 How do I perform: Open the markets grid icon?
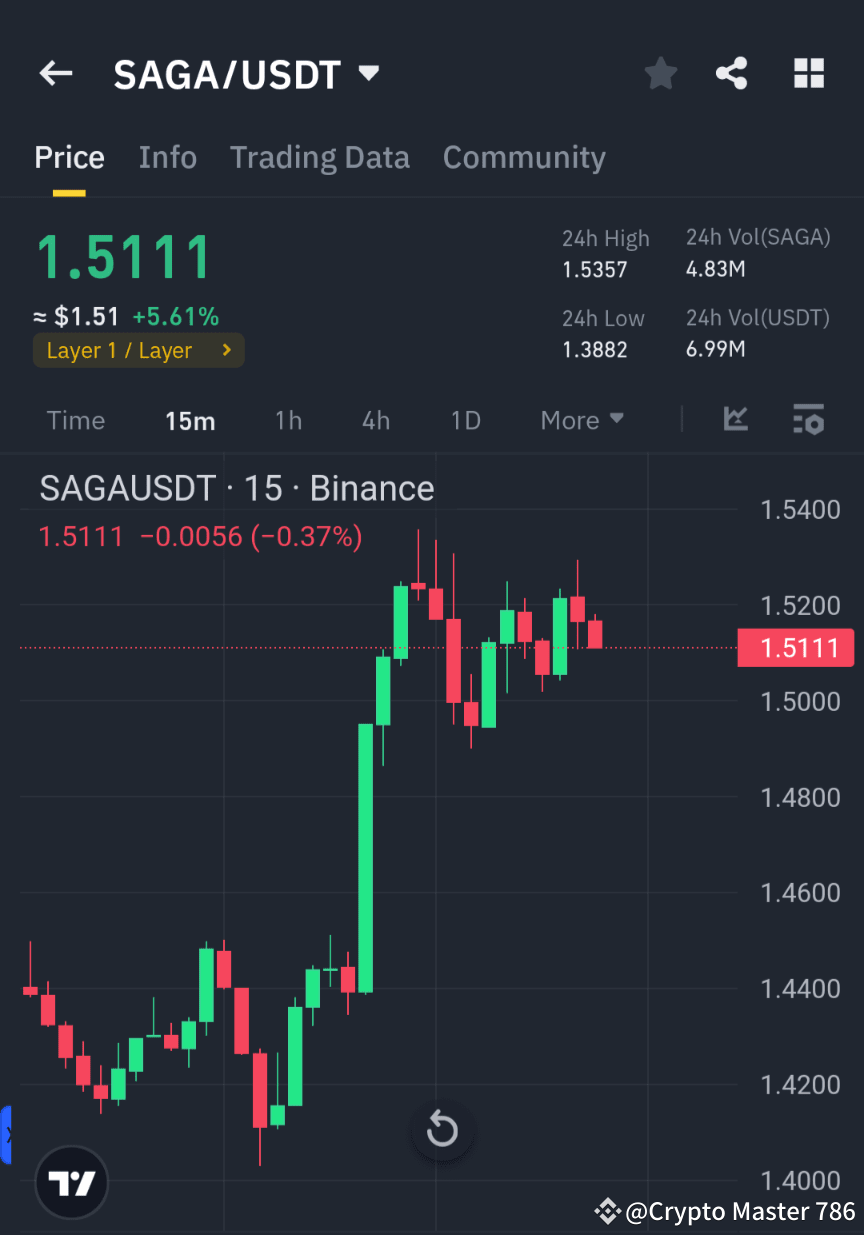tap(809, 73)
